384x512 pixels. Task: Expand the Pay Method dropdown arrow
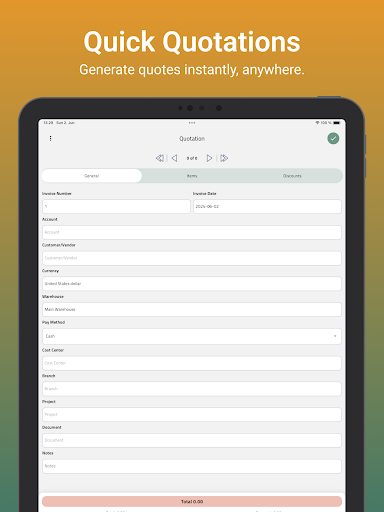tap(335, 336)
